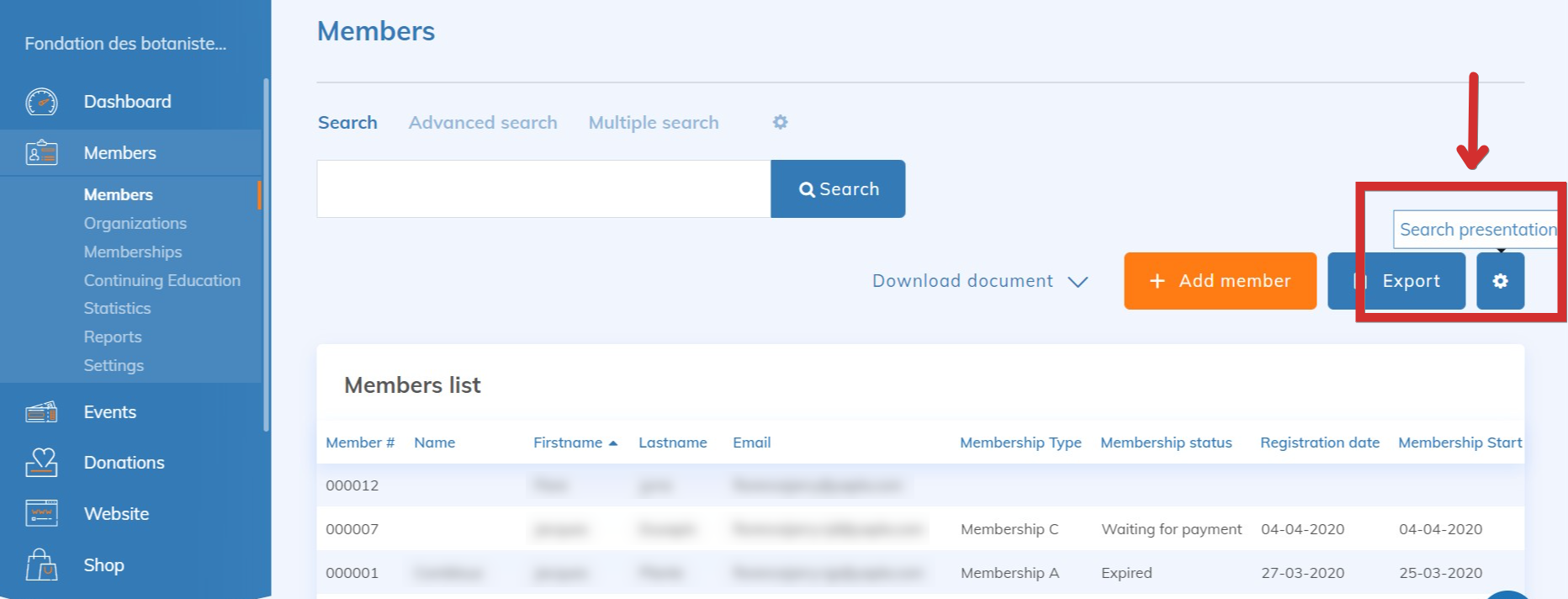Click the Export button
This screenshot has height=599, width=1568.
(1396, 281)
